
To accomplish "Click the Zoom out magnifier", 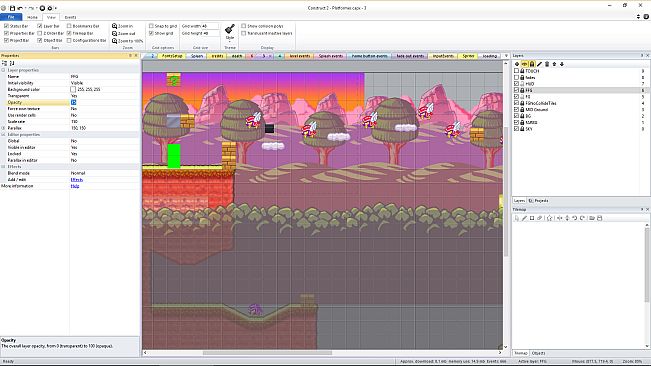I will pos(115,33).
